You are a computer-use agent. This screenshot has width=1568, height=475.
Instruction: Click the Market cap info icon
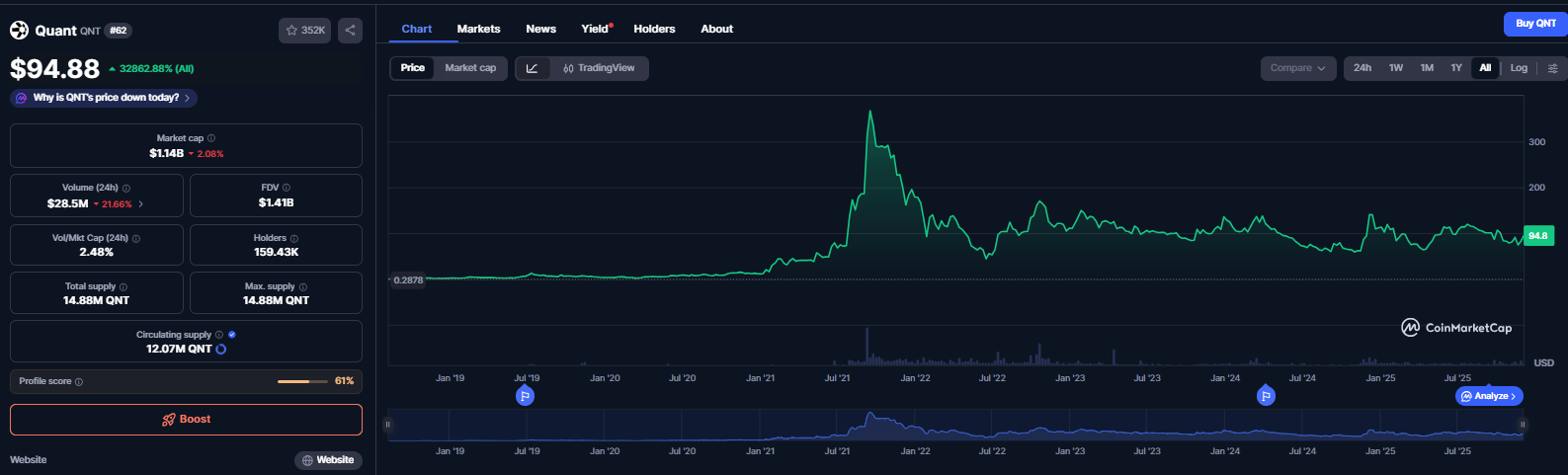[211, 138]
